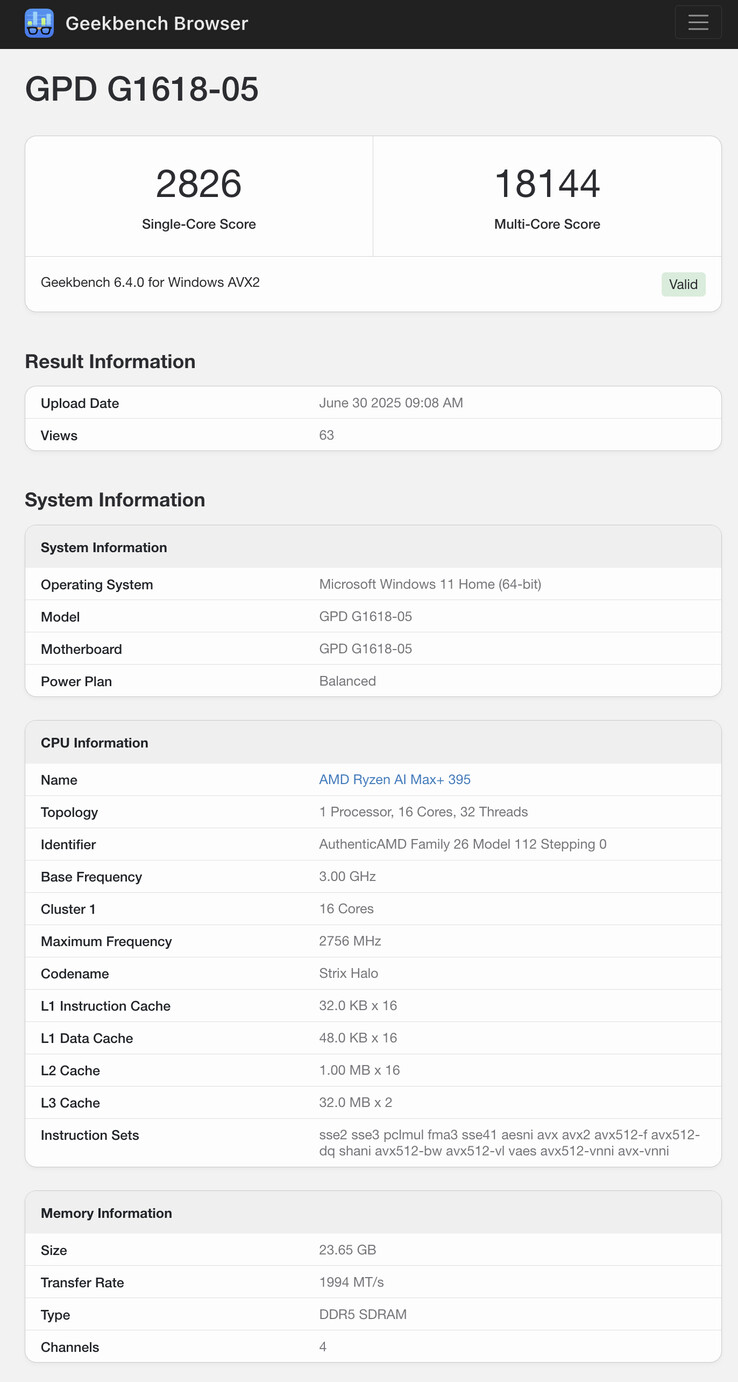Open the AMD Ryzen AI Max+ 395 link

(395, 780)
